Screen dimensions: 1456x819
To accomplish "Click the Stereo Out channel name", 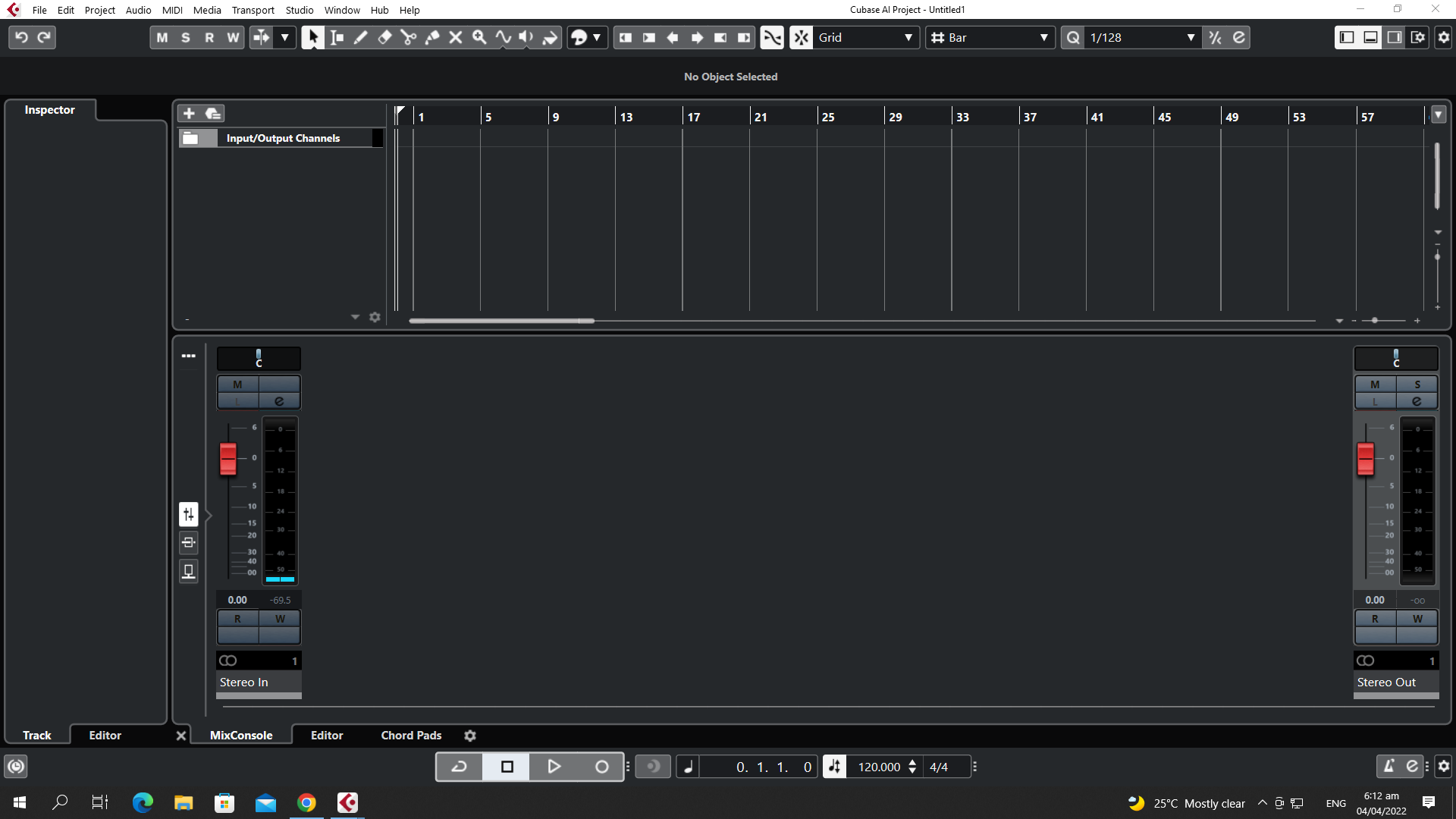I will [x=1386, y=682].
